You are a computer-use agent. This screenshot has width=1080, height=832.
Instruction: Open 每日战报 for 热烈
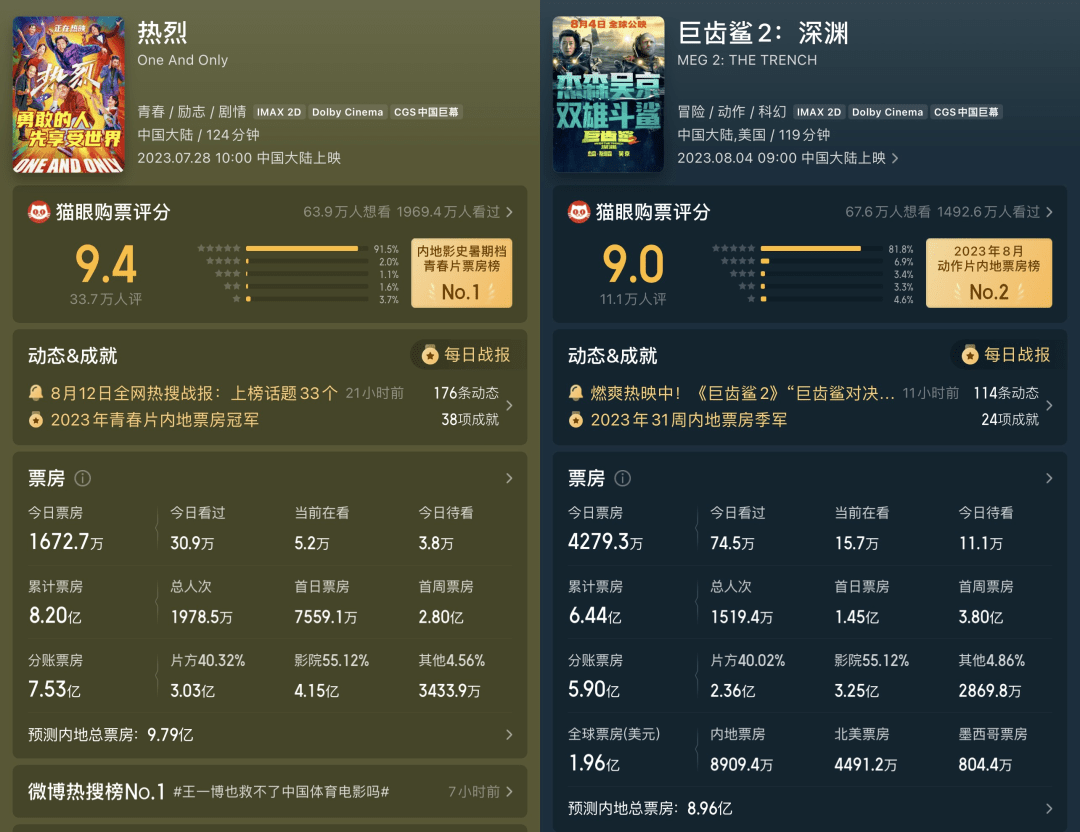[466, 355]
